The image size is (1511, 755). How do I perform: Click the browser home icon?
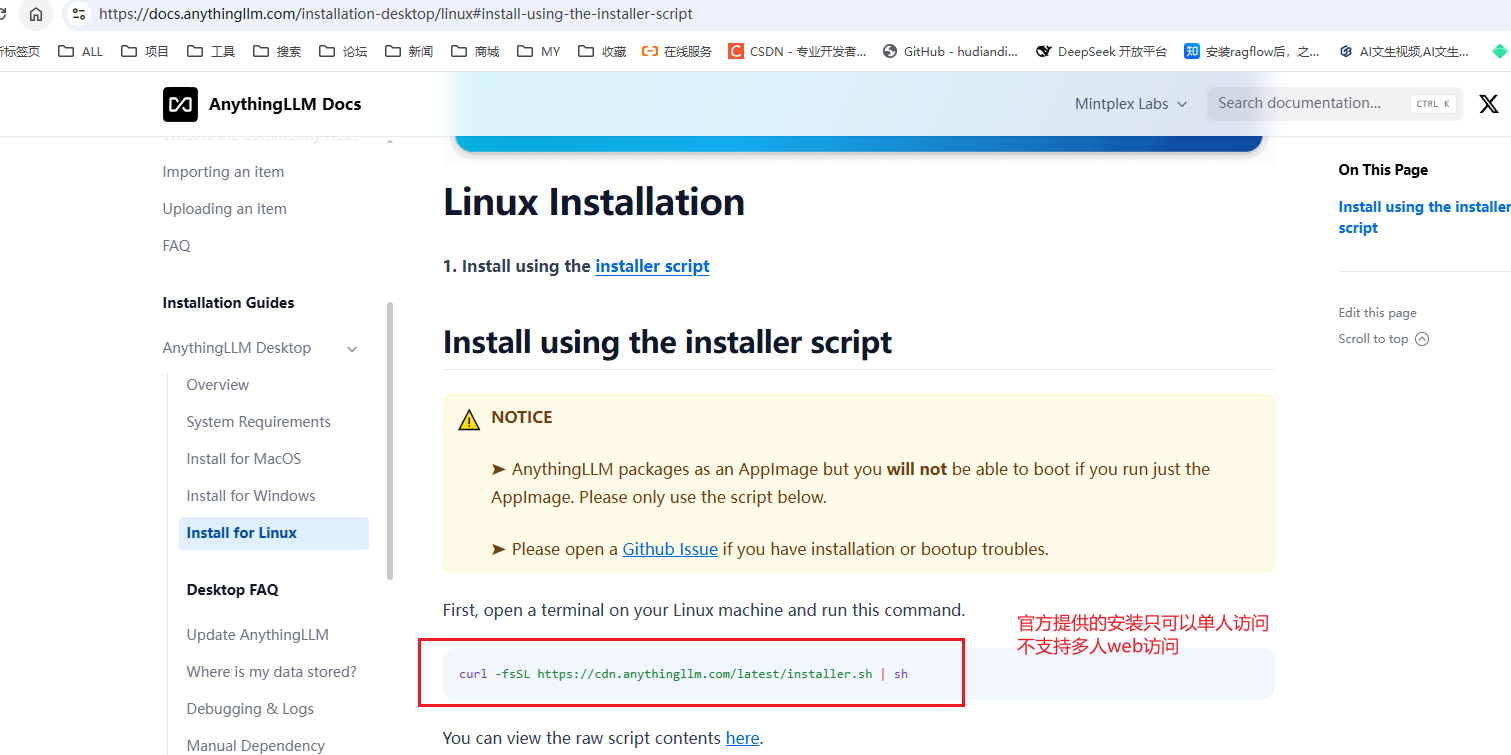(x=36, y=14)
